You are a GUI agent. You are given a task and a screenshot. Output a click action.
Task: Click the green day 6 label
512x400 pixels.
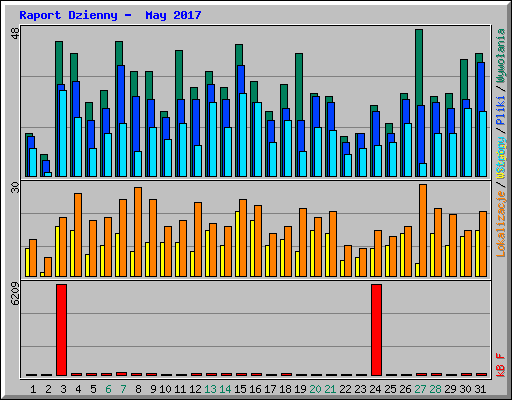click(108, 389)
